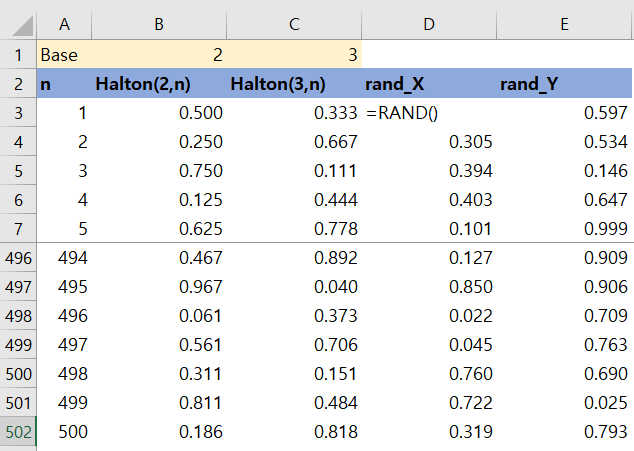The image size is (634, 451).
Task: Click cell with value 0.467
Action: click(159, 258)
